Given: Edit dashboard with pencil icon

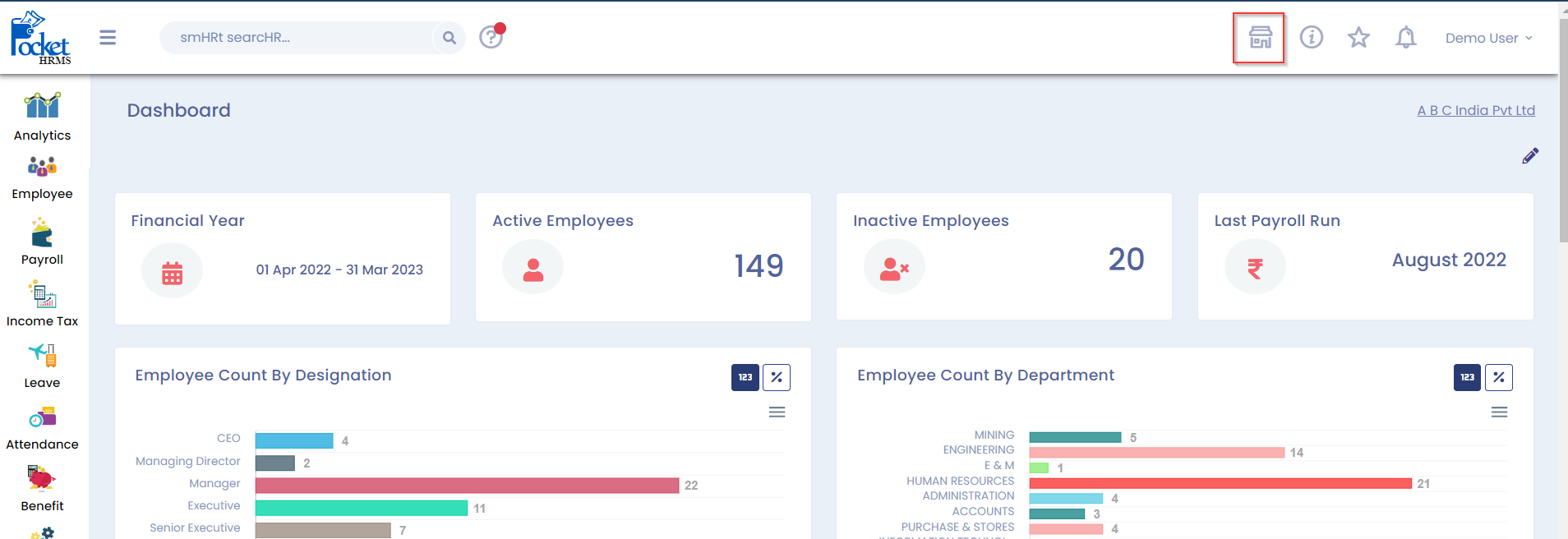Looking at the screenshot, I should point(1529,156).
